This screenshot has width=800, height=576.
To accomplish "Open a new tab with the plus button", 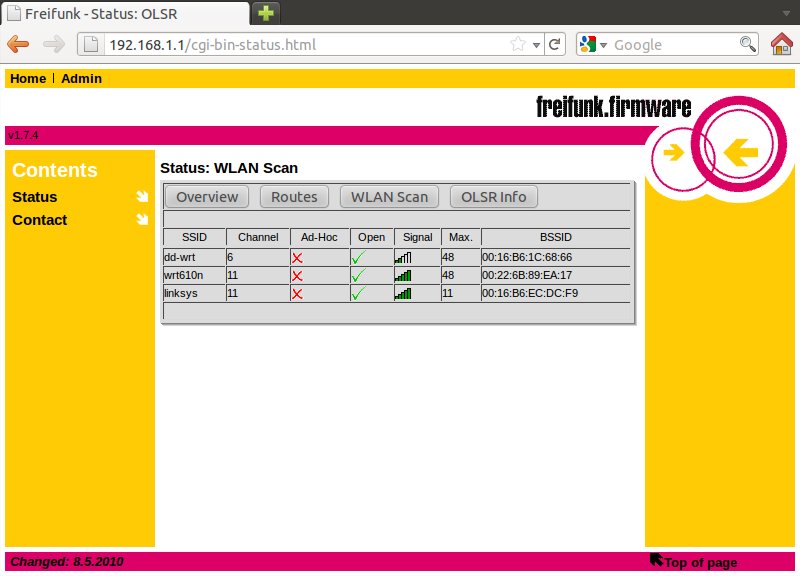I will (266, 13).
